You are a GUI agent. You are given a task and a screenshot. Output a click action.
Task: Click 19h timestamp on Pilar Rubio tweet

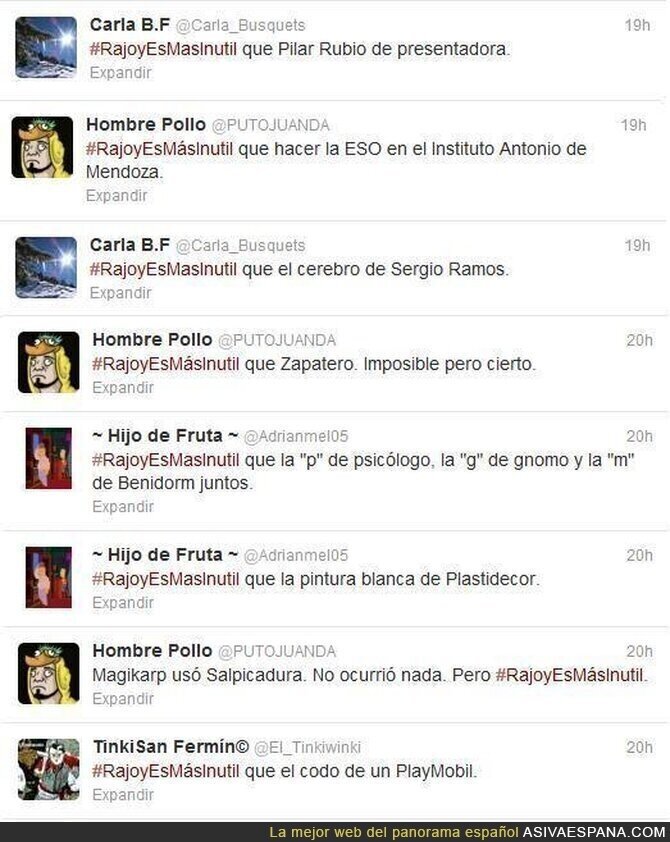(637, 25)
